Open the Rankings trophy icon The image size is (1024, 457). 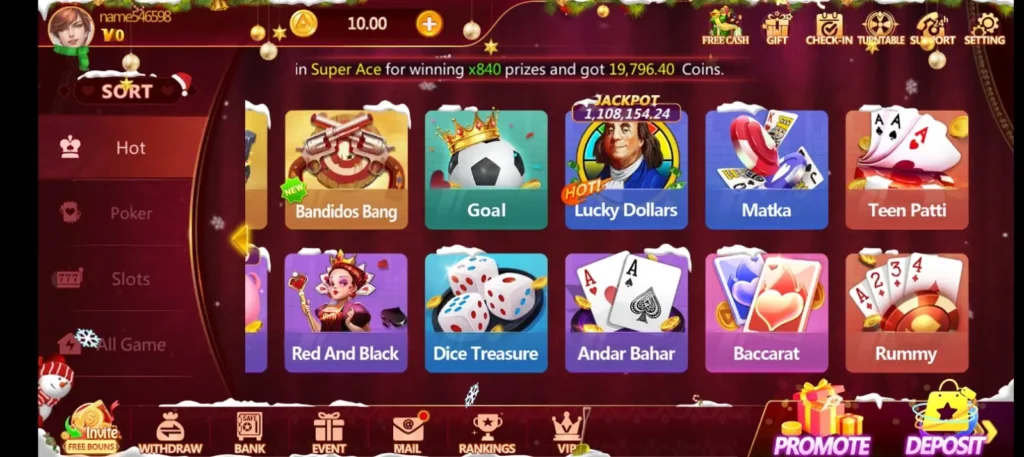pyautogui.click(x=487, y=433)
